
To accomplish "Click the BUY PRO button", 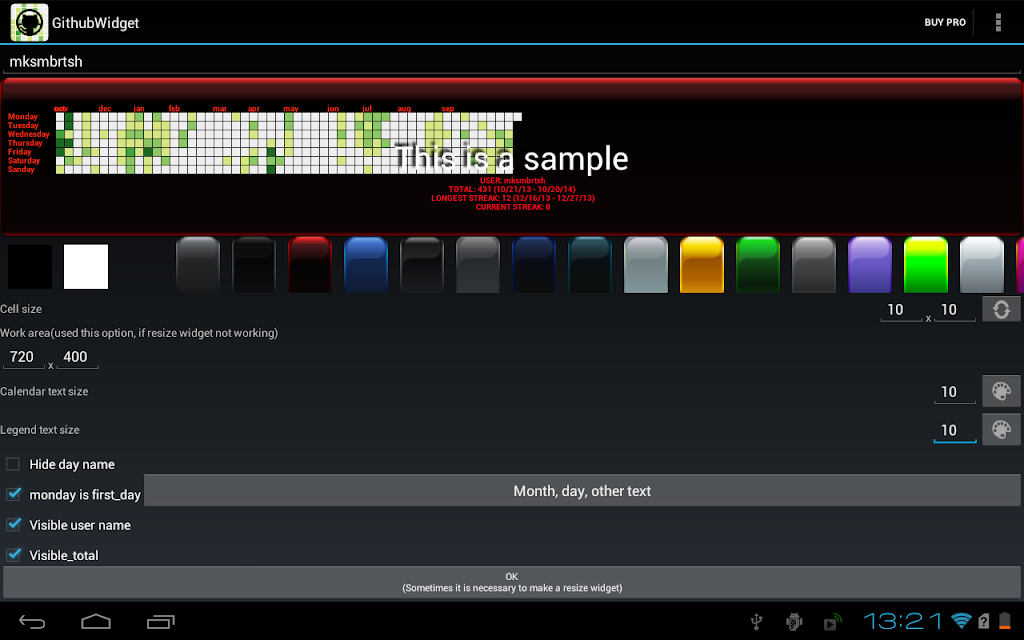I will [944, 22].
